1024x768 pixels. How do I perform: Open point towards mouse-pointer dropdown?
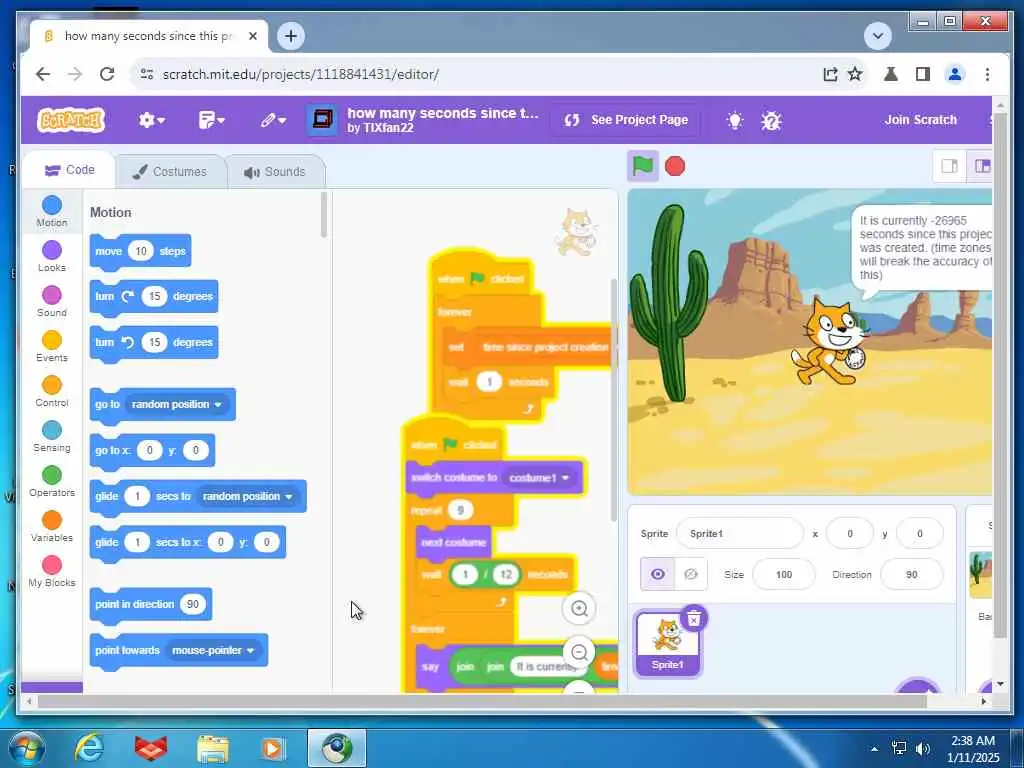[x=212, y=650]
